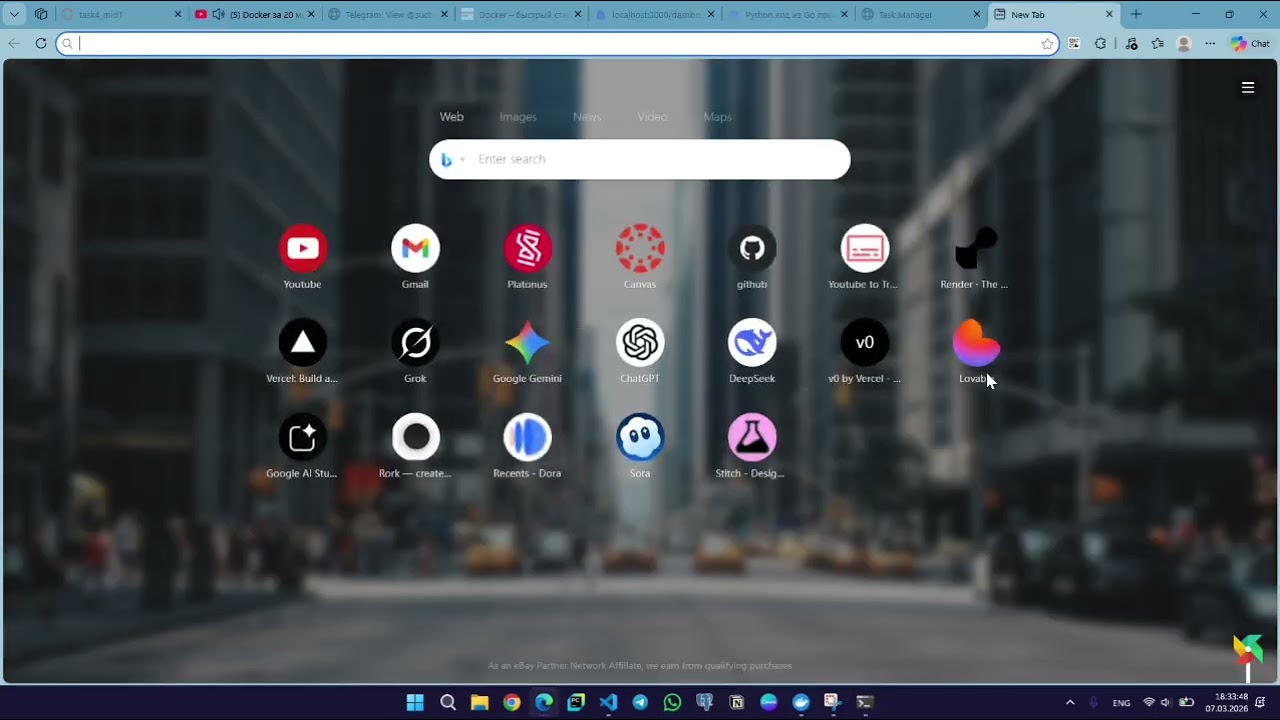Refresh the current page
This screenshot has width=1280, height=720.
[x=41, y=43]
